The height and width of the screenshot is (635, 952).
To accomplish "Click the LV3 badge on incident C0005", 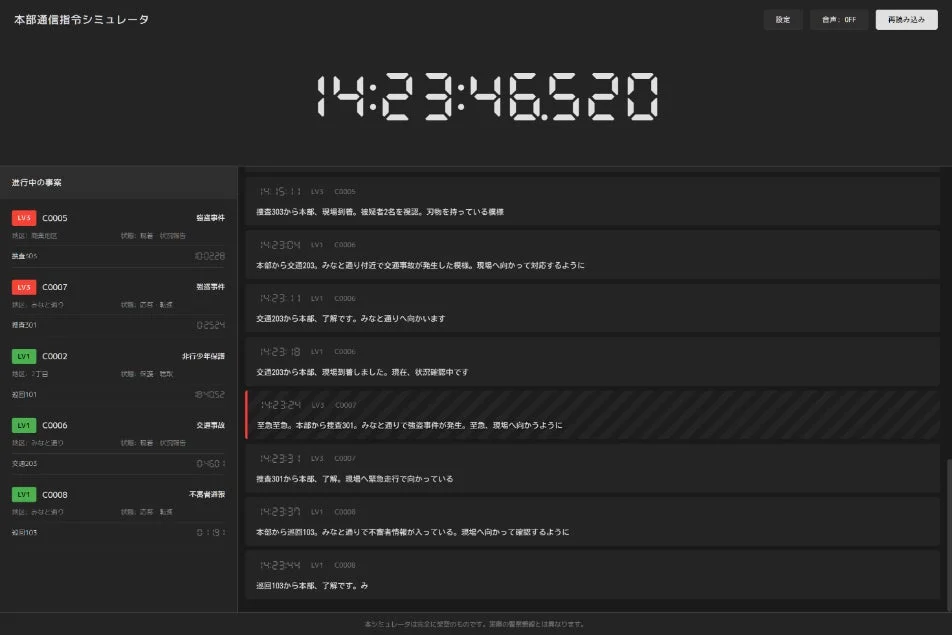I will click(22, 217).
